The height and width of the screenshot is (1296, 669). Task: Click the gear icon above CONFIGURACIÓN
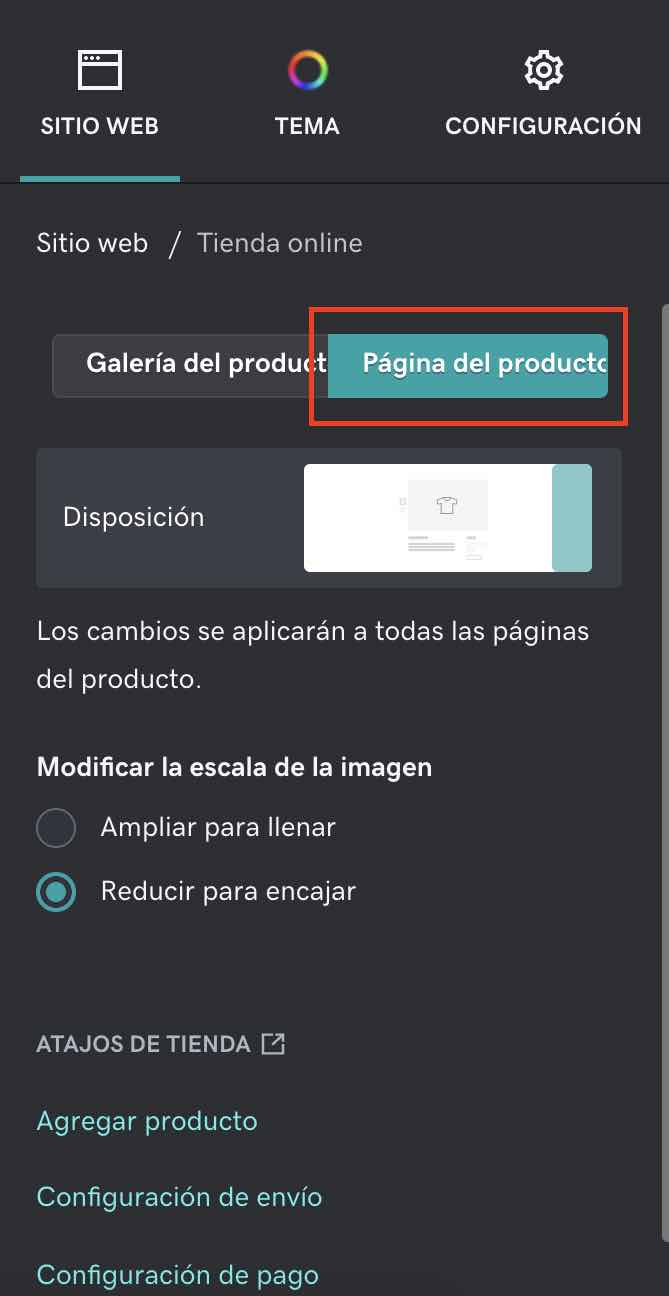[543, 70]
